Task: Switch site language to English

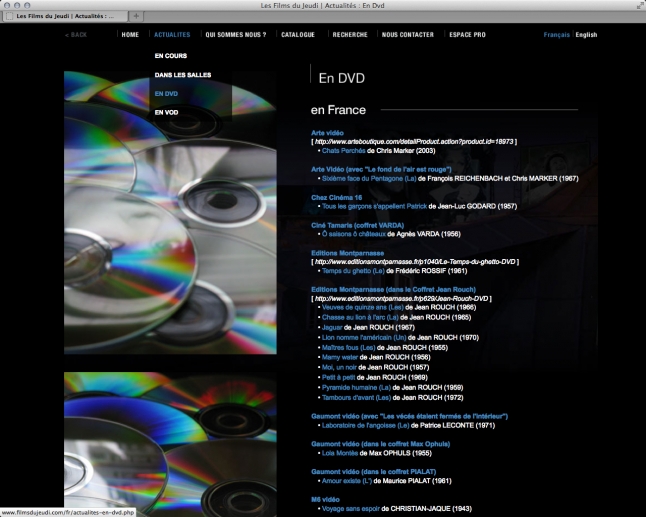Action: pos(586,35)
